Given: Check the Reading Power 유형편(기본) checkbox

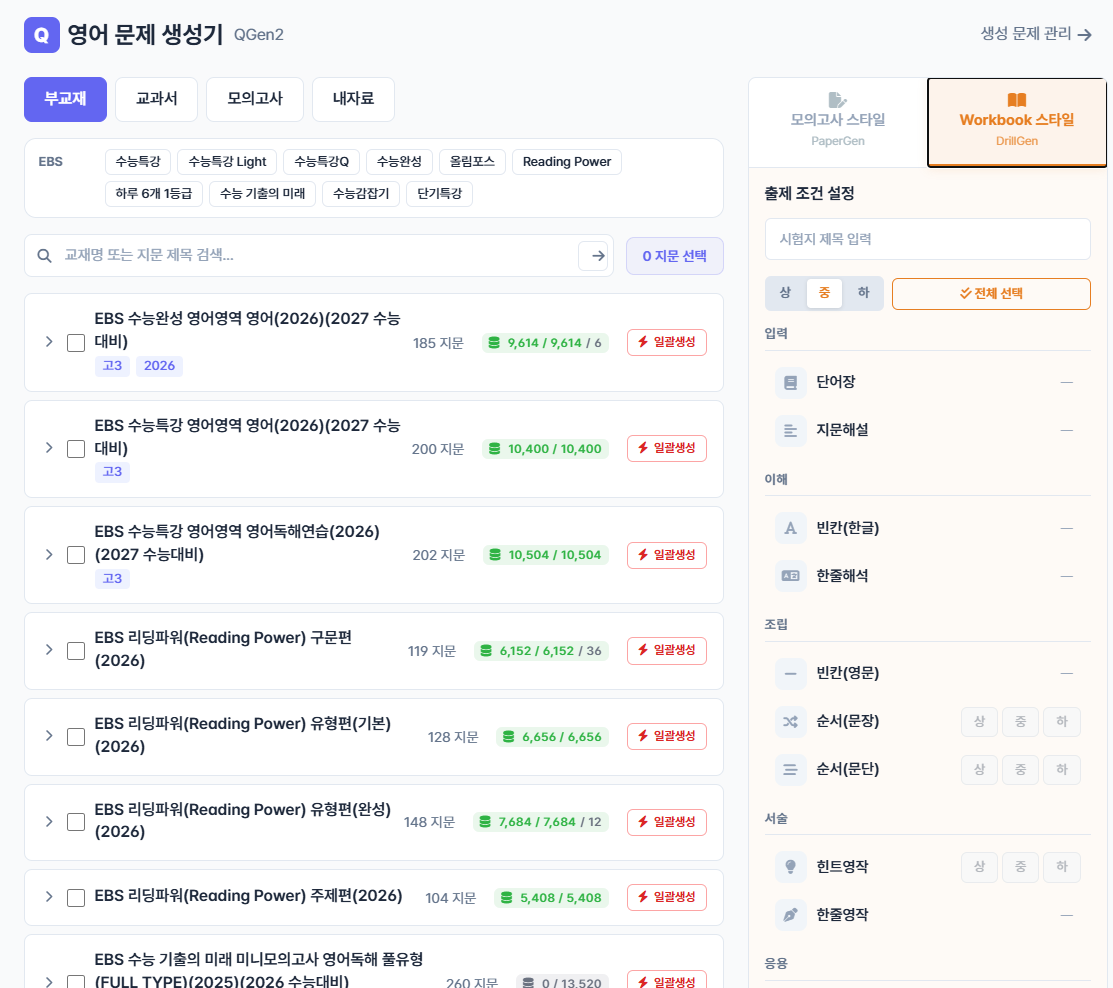Looking at the screenshot, I should [76, 737].
